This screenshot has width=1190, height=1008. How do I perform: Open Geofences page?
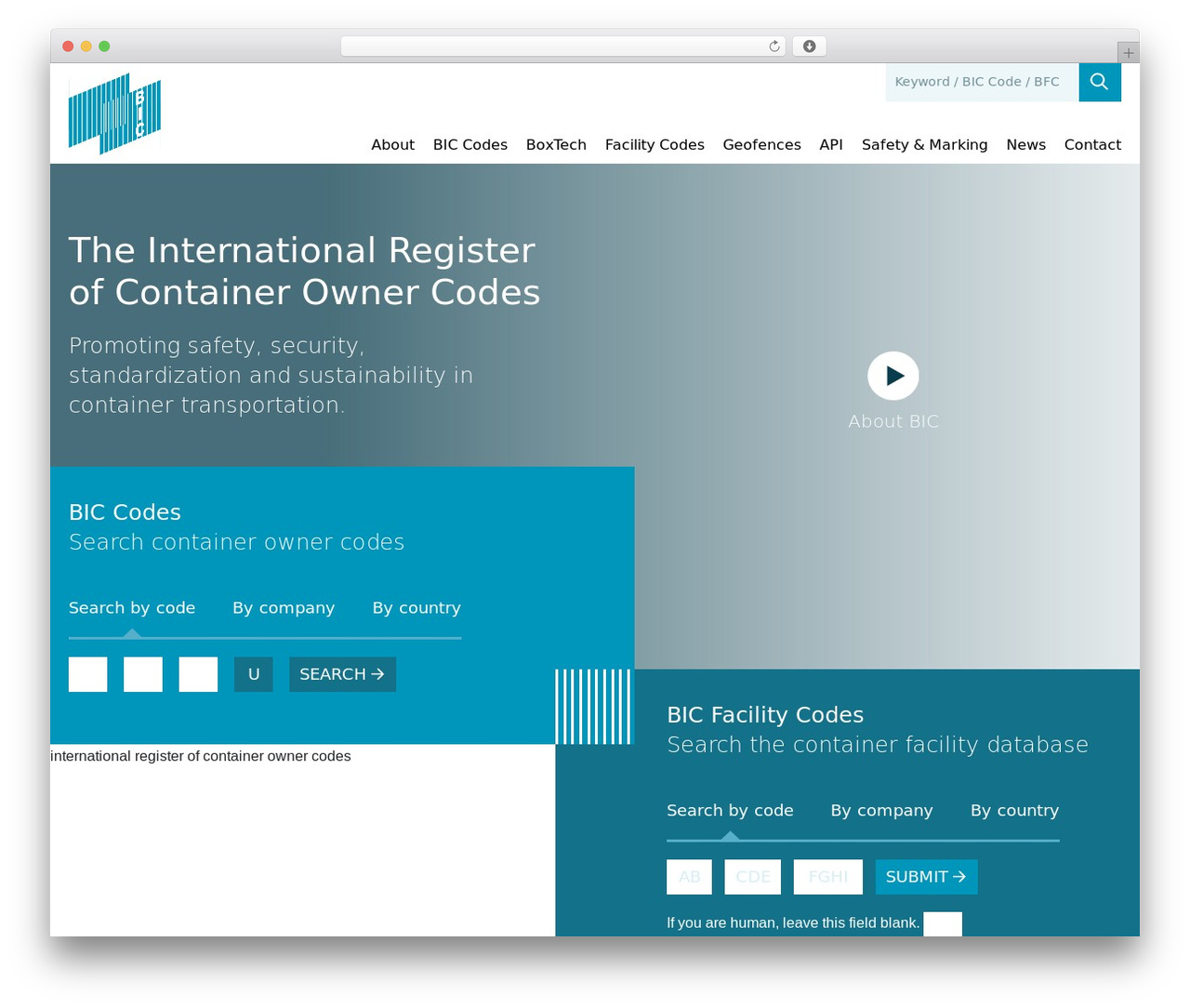pos(761,145)
